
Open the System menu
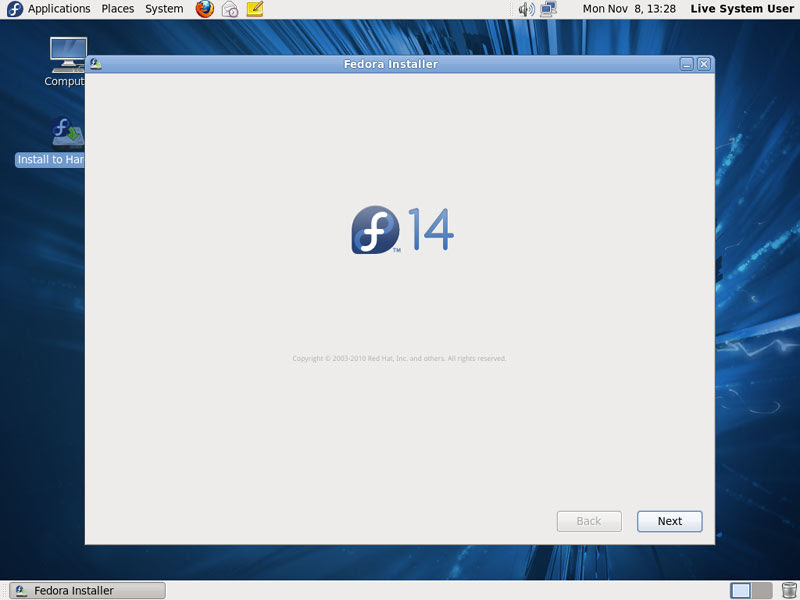tap(164, 9)
